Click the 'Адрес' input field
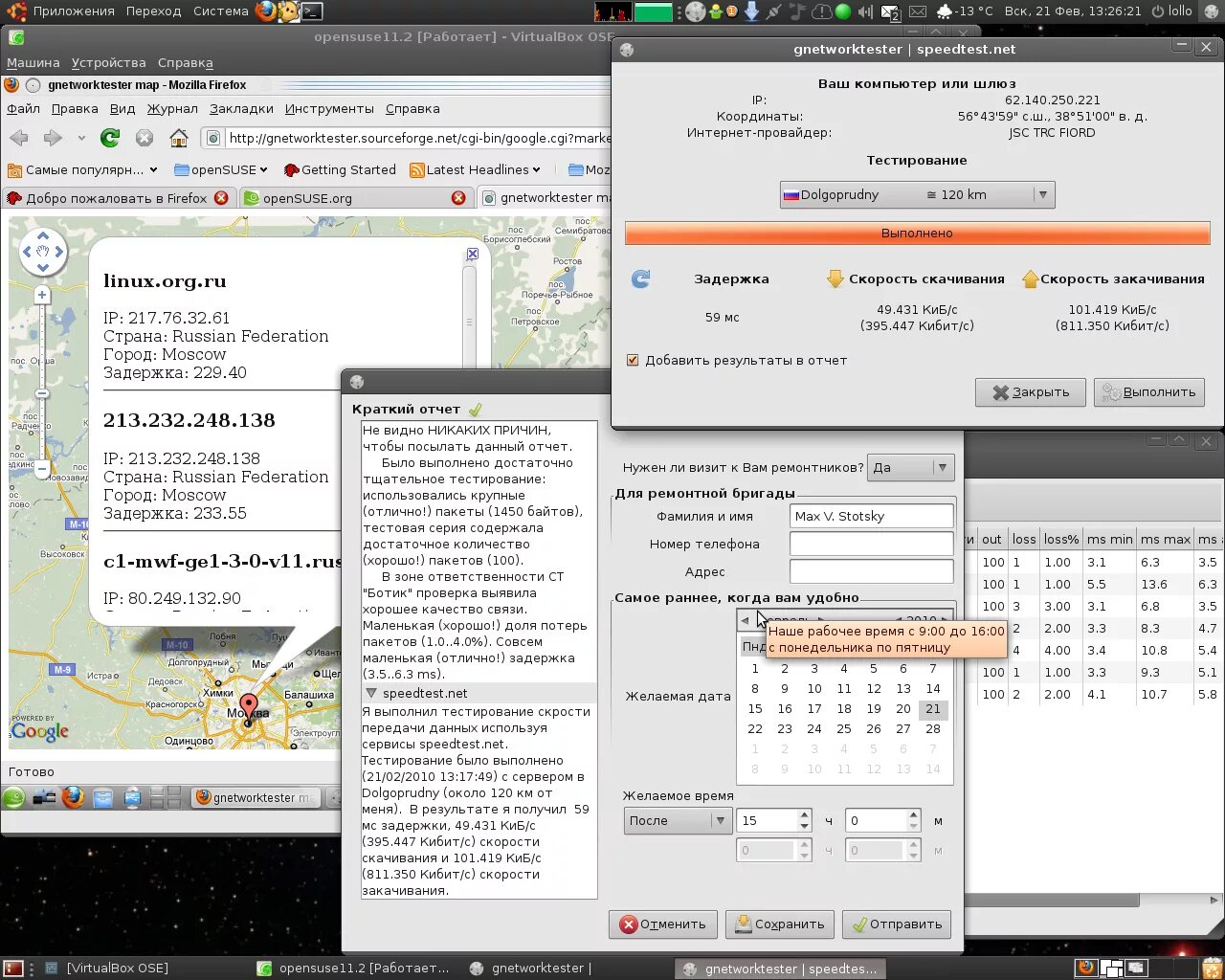1225x980 pixels. [x=871, y=571]
